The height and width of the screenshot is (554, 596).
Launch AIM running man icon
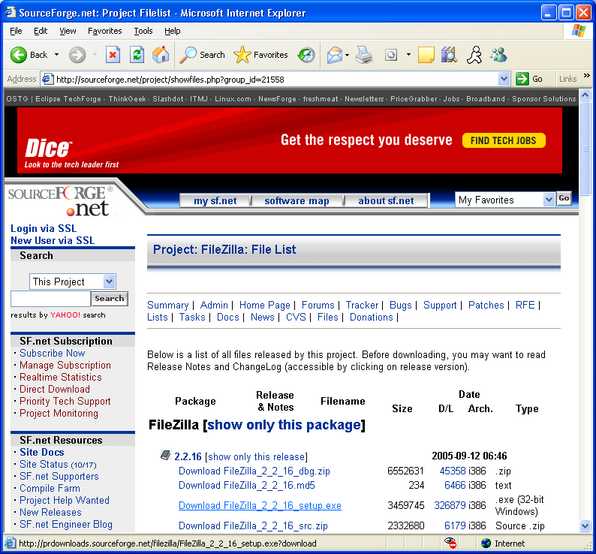coord(474,55)
